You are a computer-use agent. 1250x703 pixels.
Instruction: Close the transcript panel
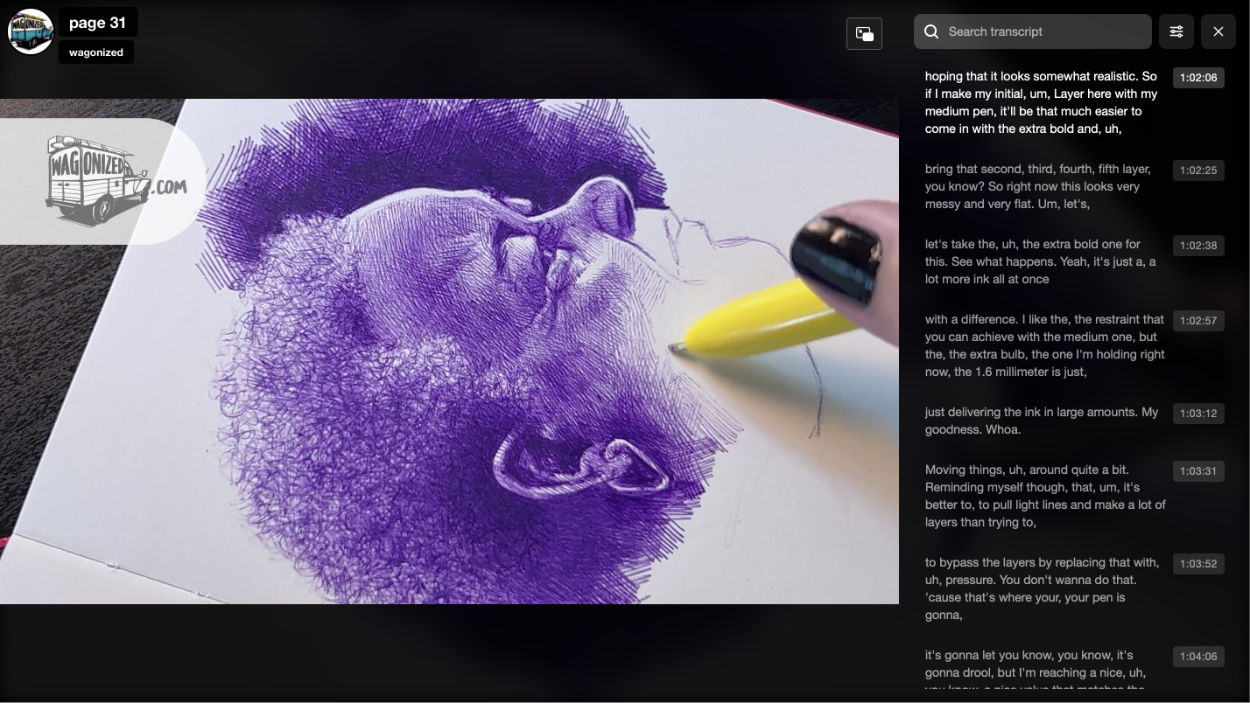click(1218, 32)
